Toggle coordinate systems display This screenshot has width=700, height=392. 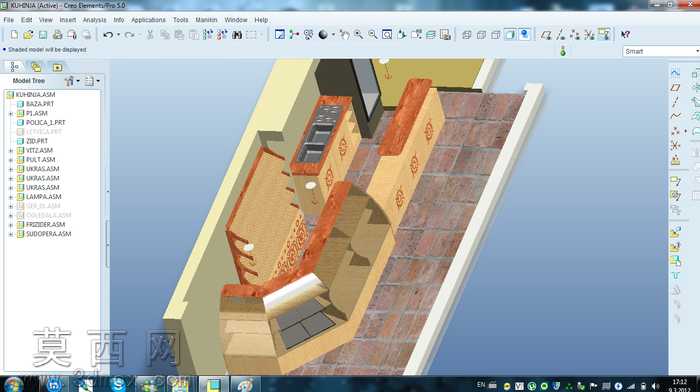tap(589, 34)
